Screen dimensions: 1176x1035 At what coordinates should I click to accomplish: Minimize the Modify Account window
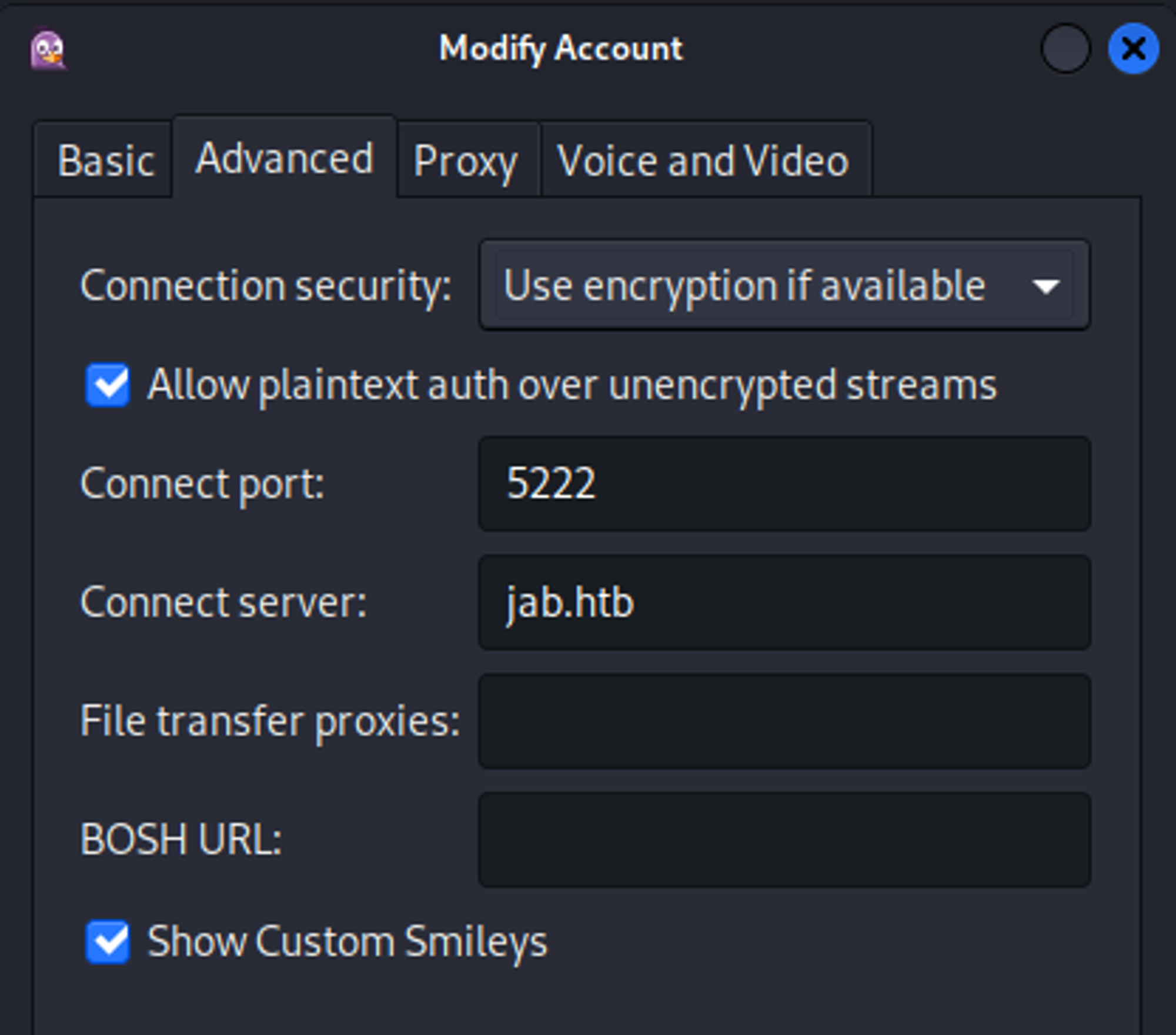(1065, 49)
